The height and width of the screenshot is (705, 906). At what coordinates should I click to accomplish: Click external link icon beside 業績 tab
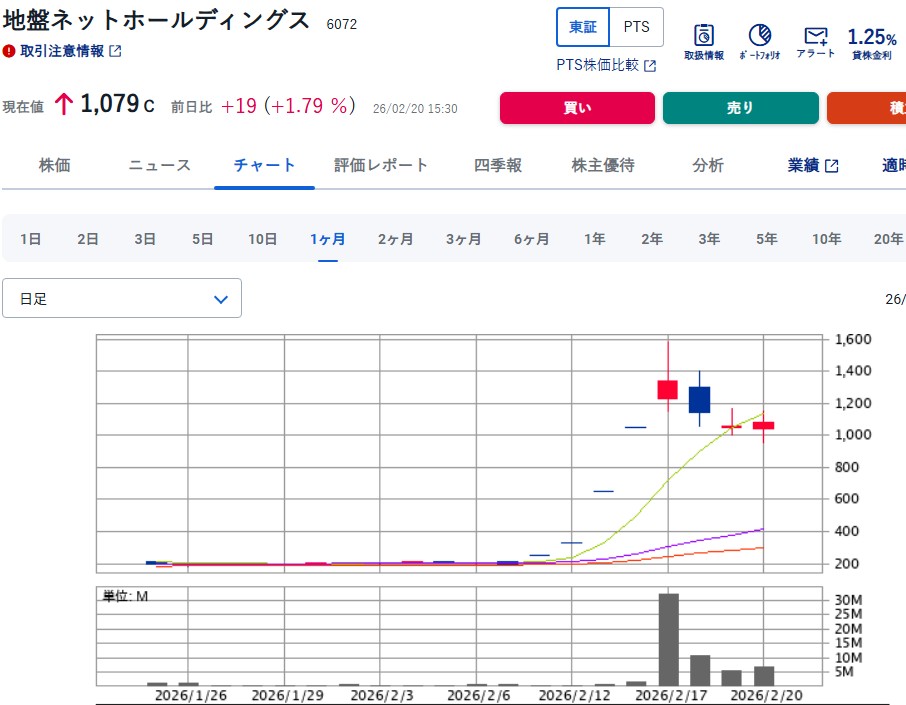pyautogui.click(x=831, y=166)
